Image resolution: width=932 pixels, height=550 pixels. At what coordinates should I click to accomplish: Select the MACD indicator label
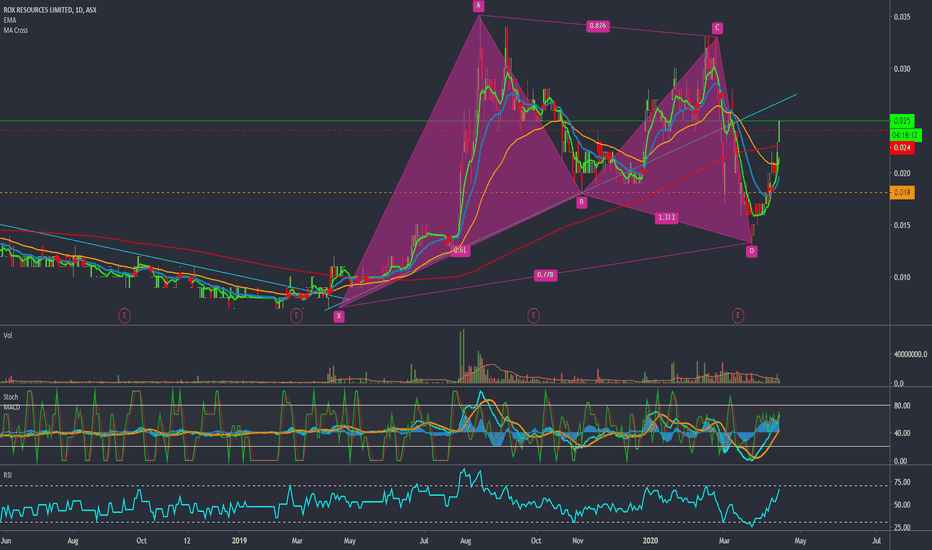12,407
